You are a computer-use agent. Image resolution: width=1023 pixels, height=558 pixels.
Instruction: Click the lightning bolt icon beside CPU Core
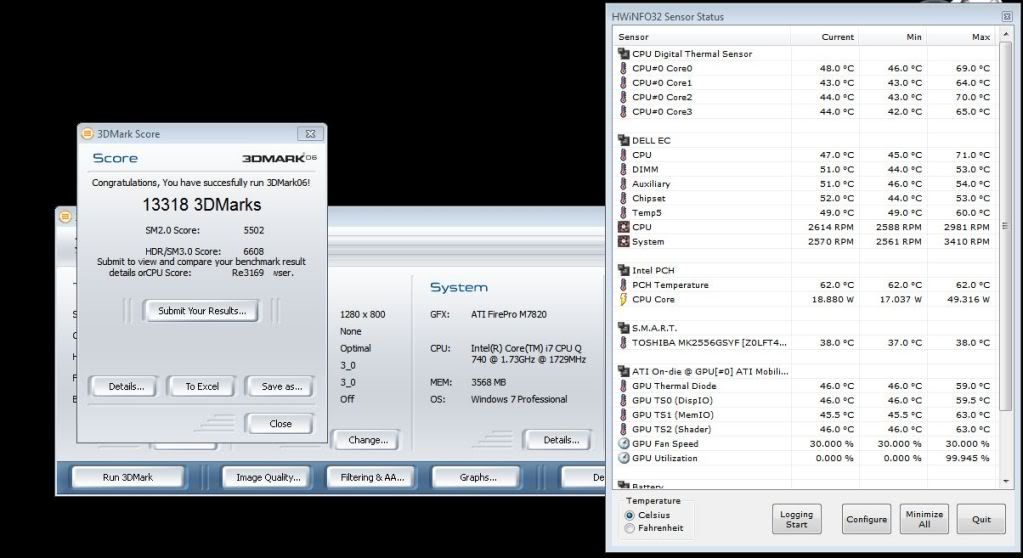tap(623, 299)
